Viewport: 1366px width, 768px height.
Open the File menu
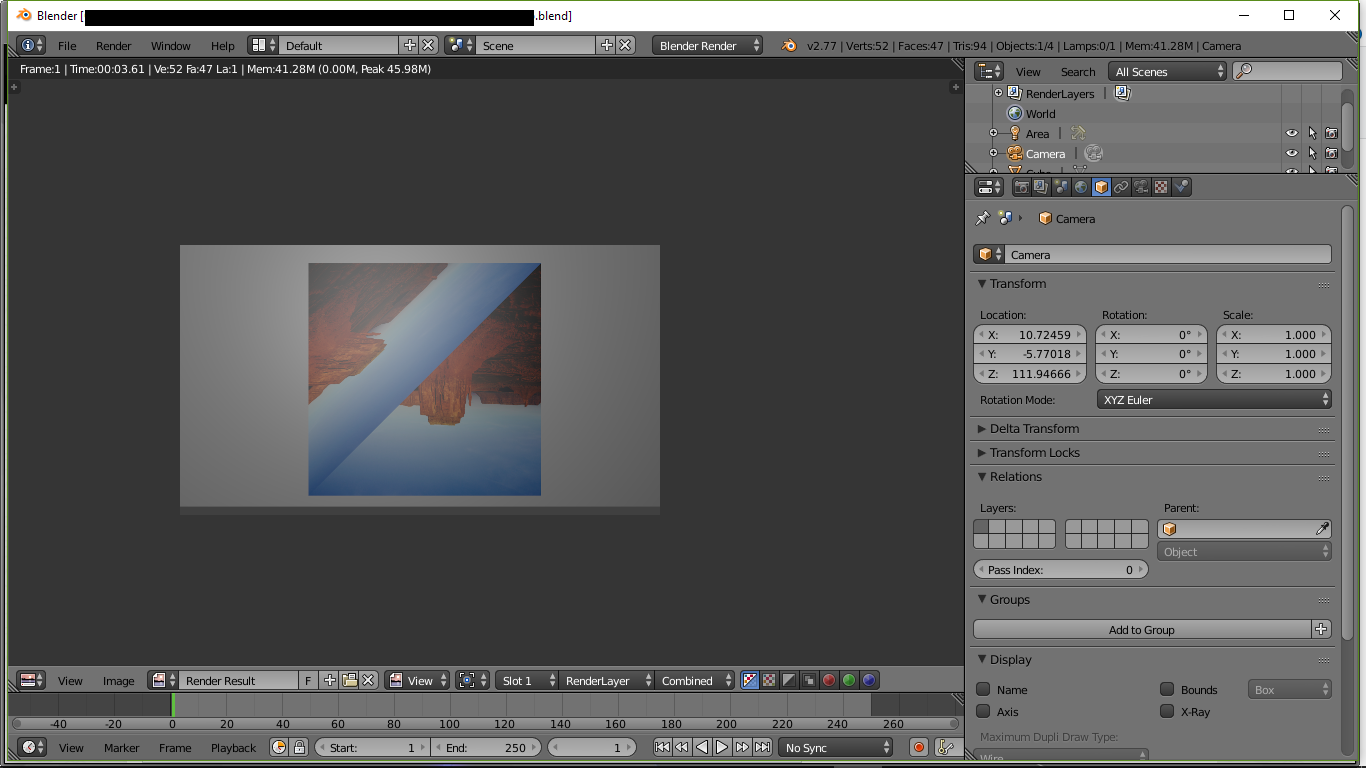click(67, 46)
